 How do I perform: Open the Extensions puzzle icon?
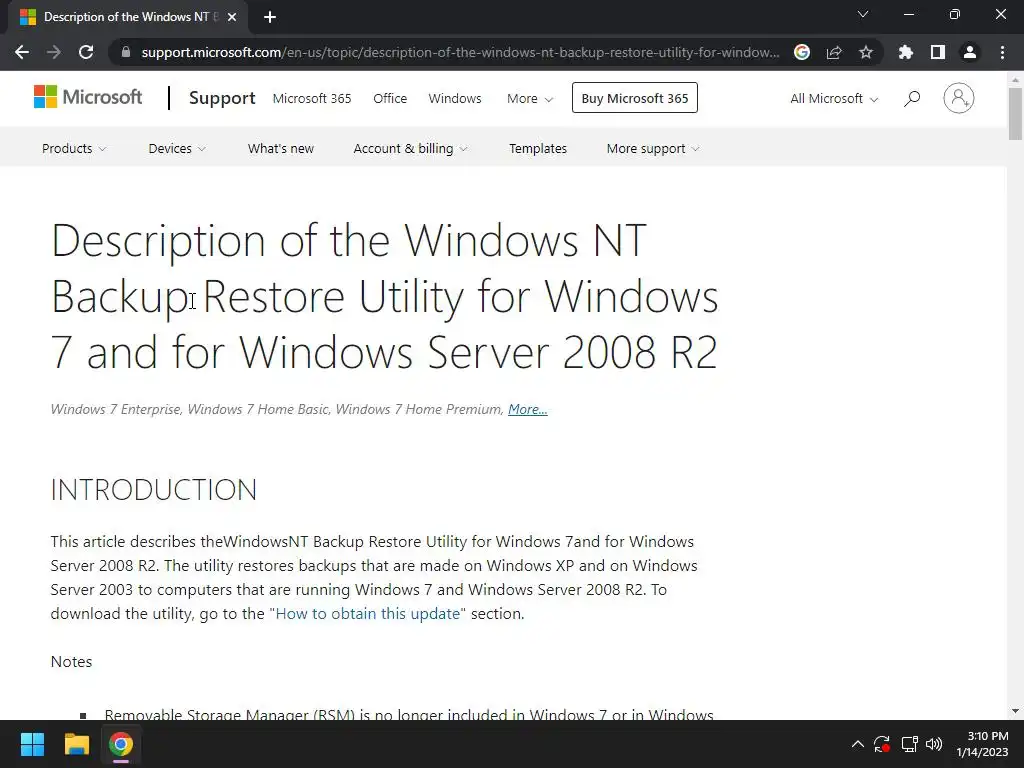[905, 52]
